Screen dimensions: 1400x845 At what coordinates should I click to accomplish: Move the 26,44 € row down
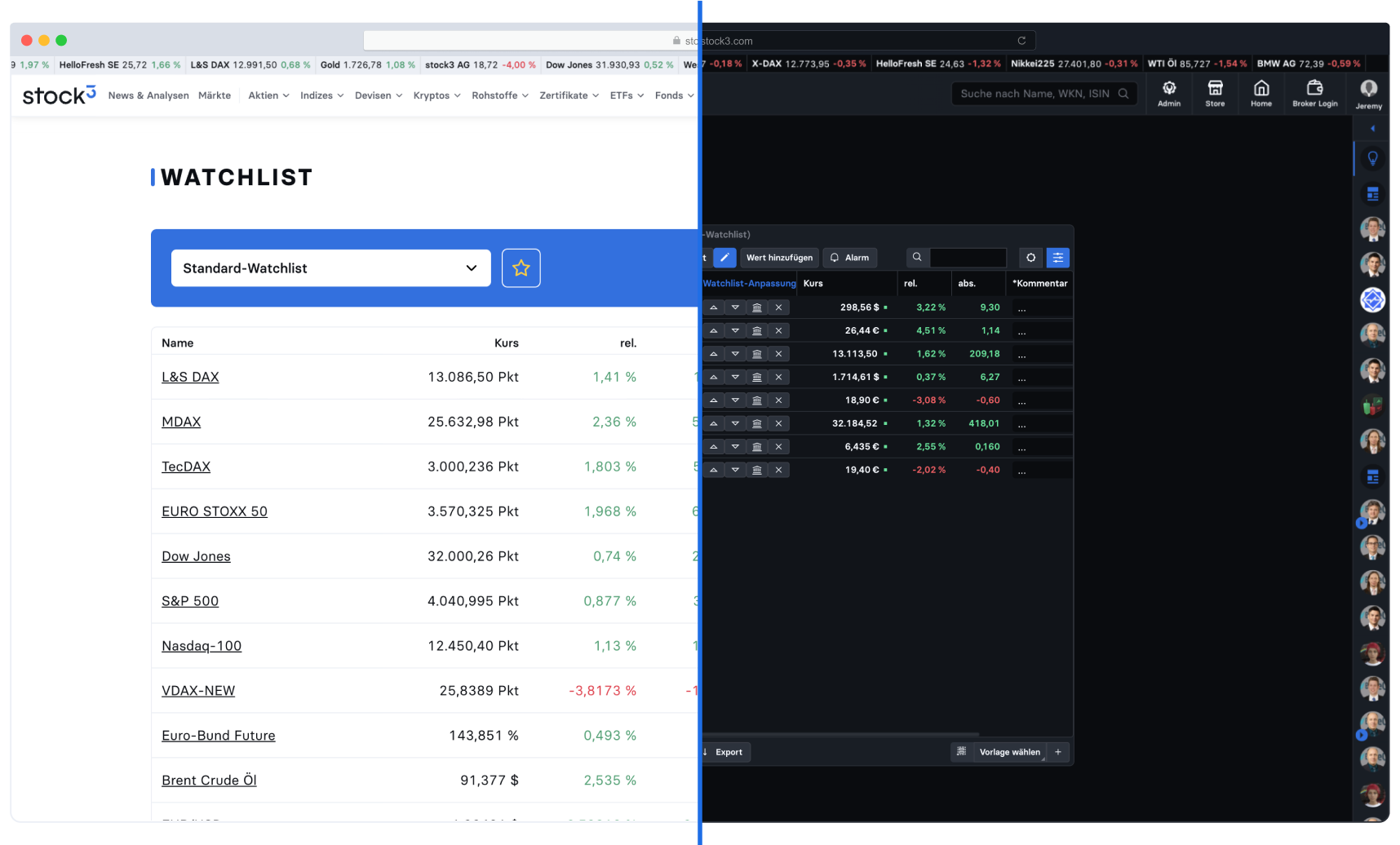(x=735, y=330)
